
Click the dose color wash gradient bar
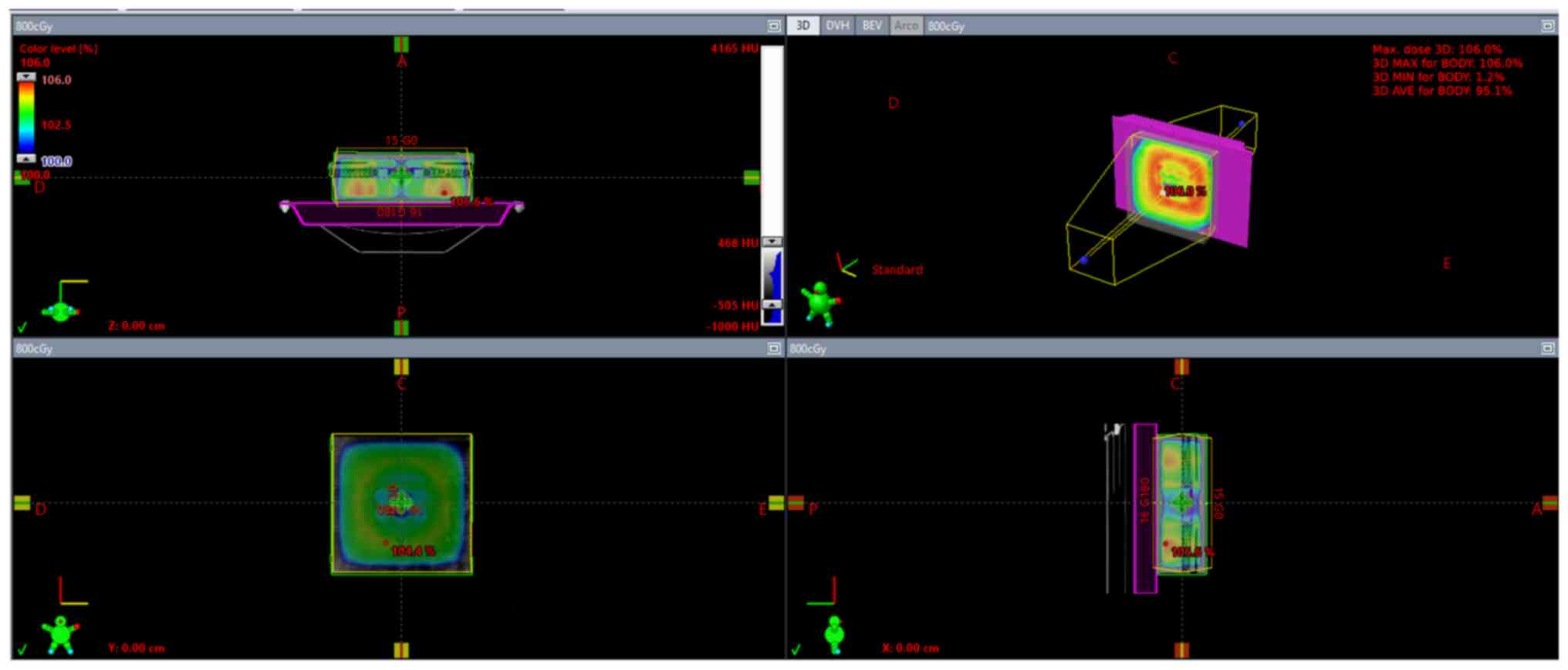26,117
